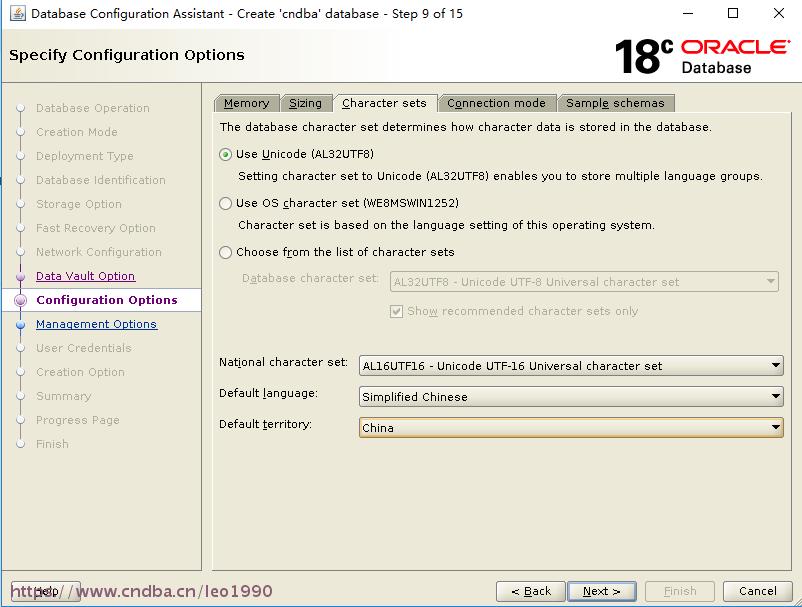Expand the National character set dropdown
The height and width of the screenshot is (607, 802).
point(571,366)
